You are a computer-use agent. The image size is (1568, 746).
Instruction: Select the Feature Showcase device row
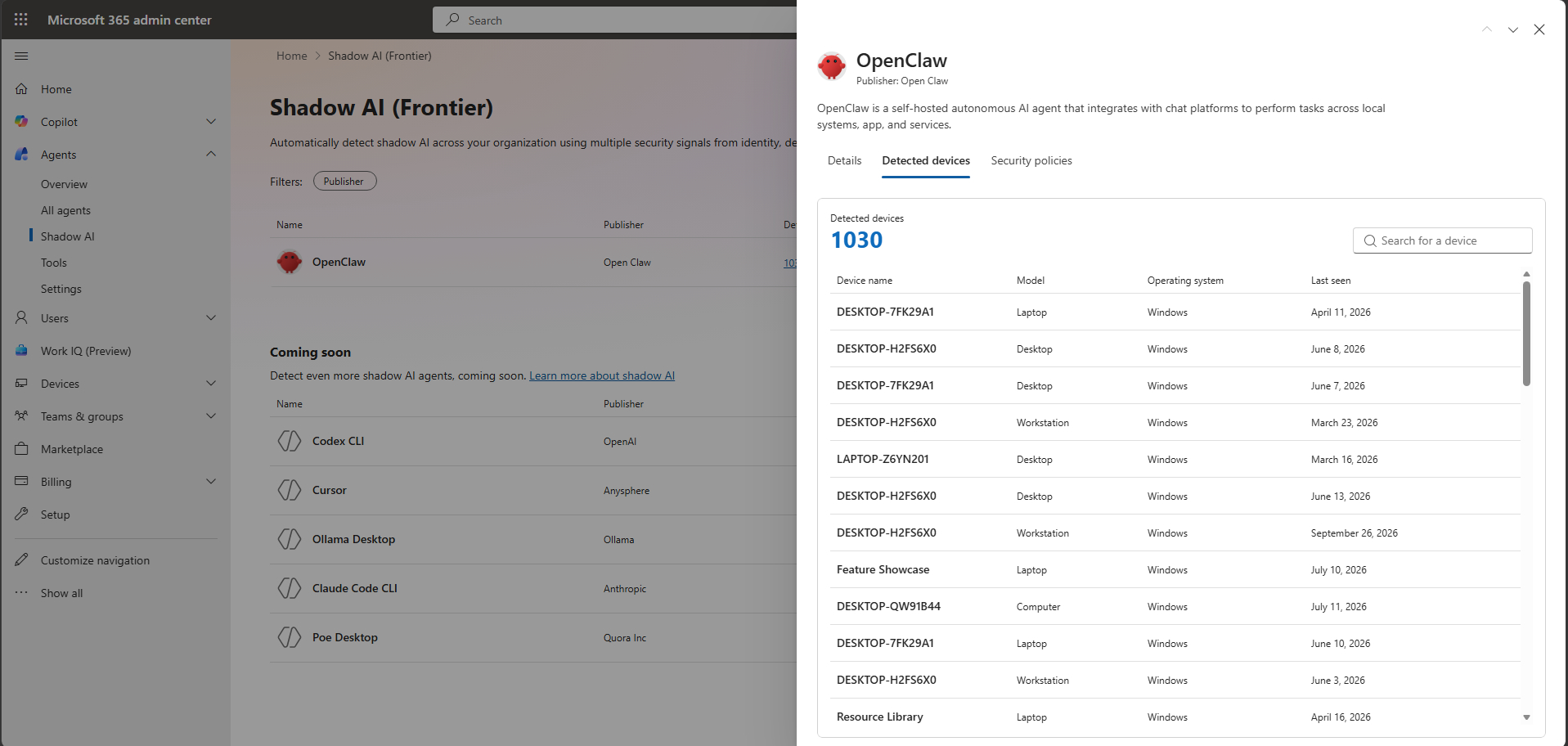pos(1175,569)
